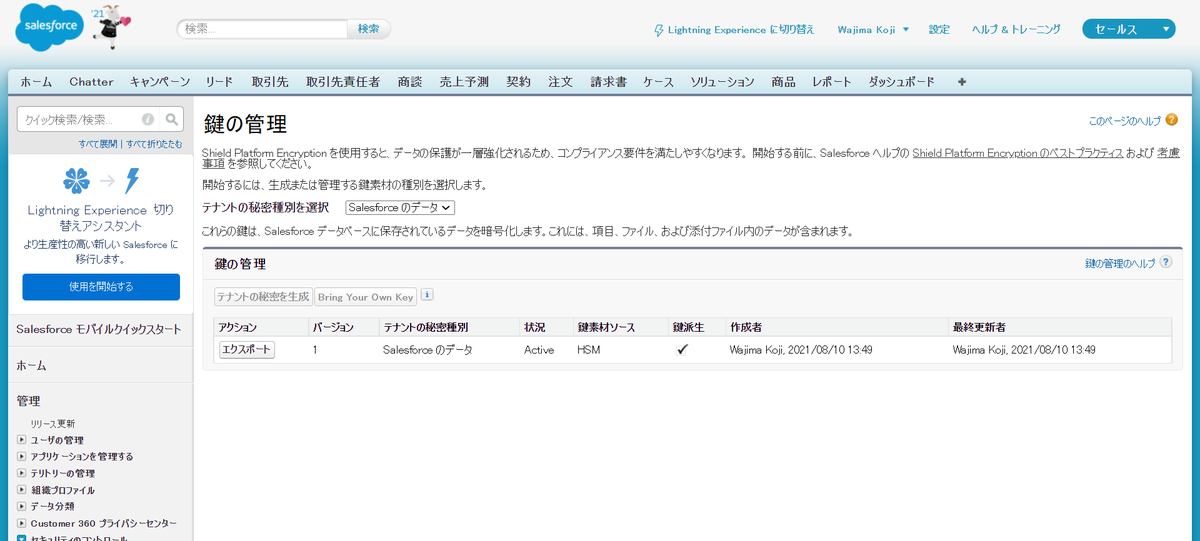
Task: Expand the 組織プロファイル tree node
Action: click(21, 490)
